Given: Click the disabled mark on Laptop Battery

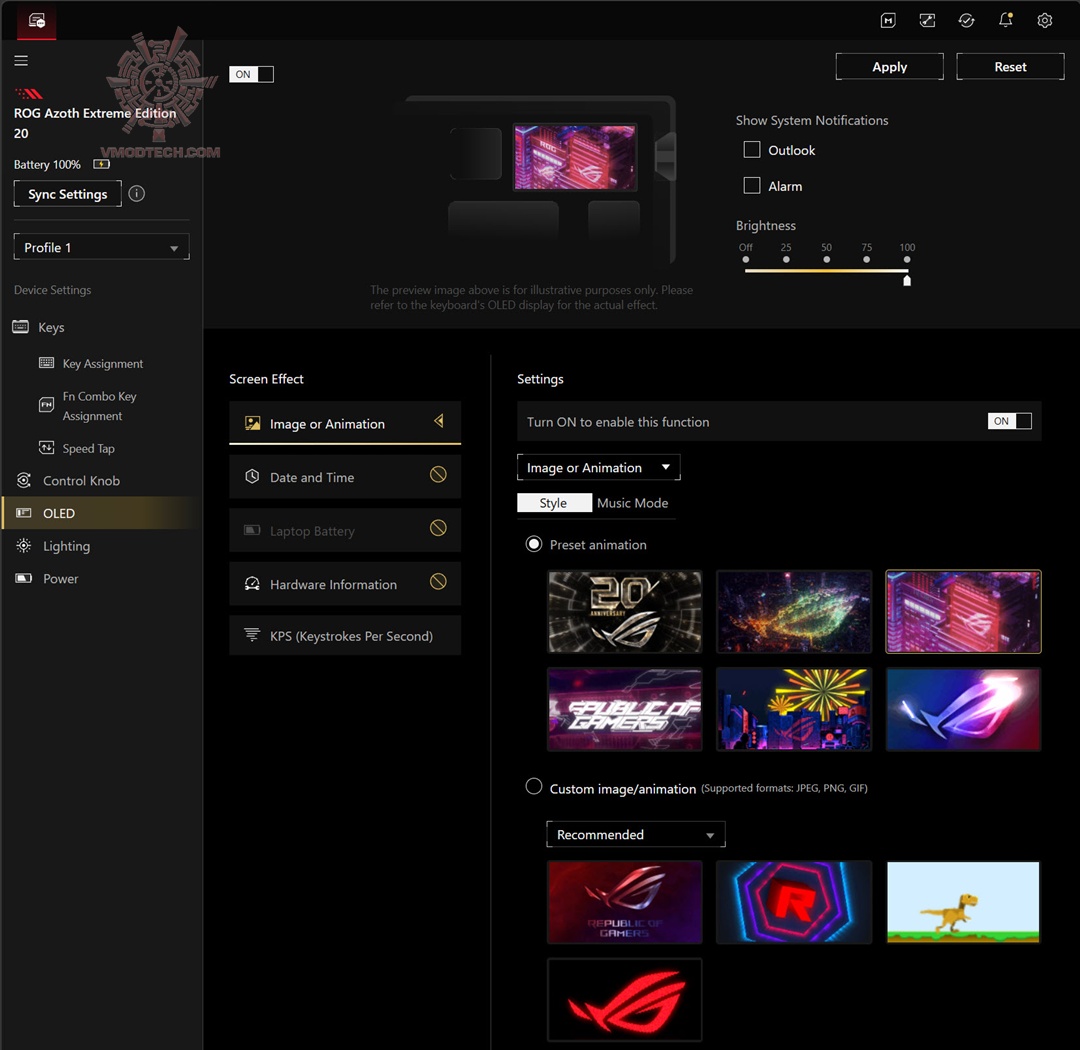Looking at the screenshot, I should 438,528.
